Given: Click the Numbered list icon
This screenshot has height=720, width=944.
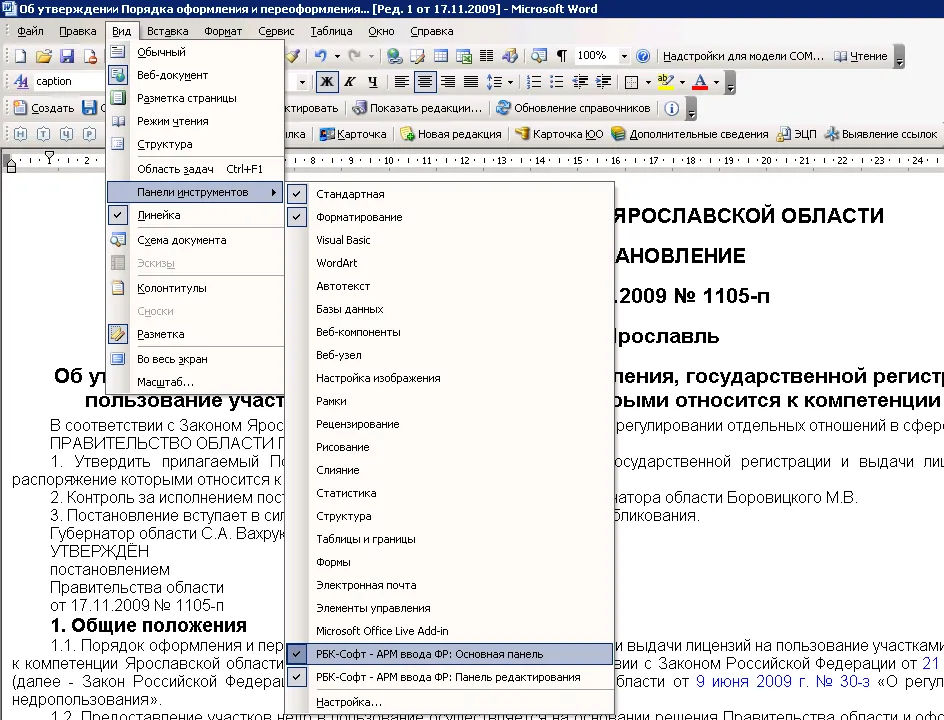Looking at the screenshot, I should coord(533,81).
